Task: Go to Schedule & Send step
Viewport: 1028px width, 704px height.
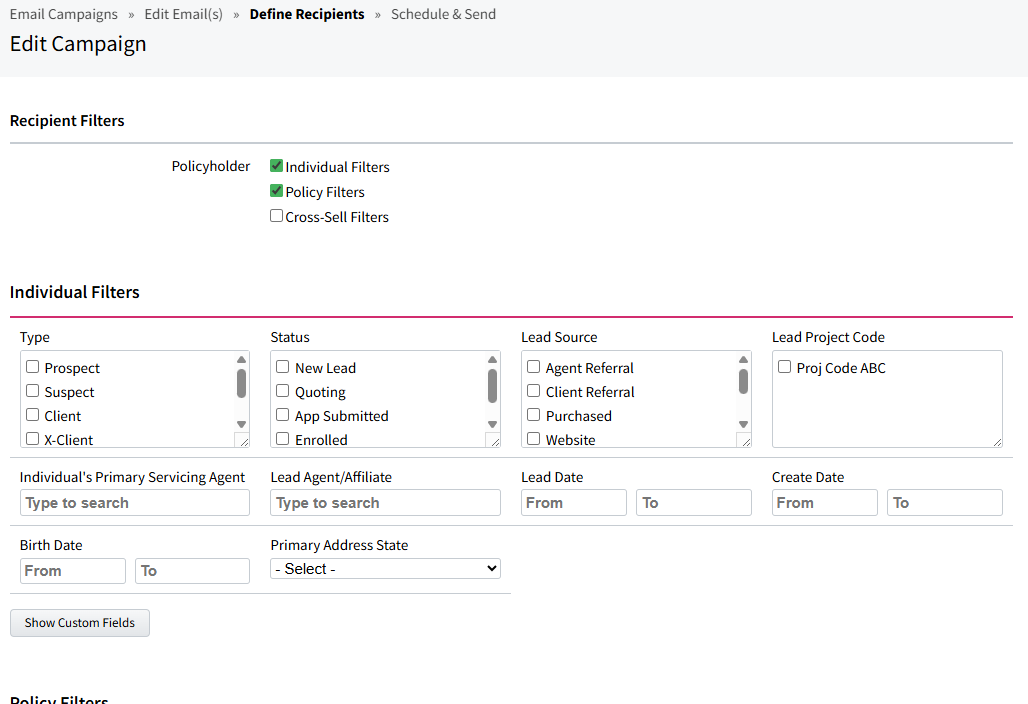Action: (443, 14)
